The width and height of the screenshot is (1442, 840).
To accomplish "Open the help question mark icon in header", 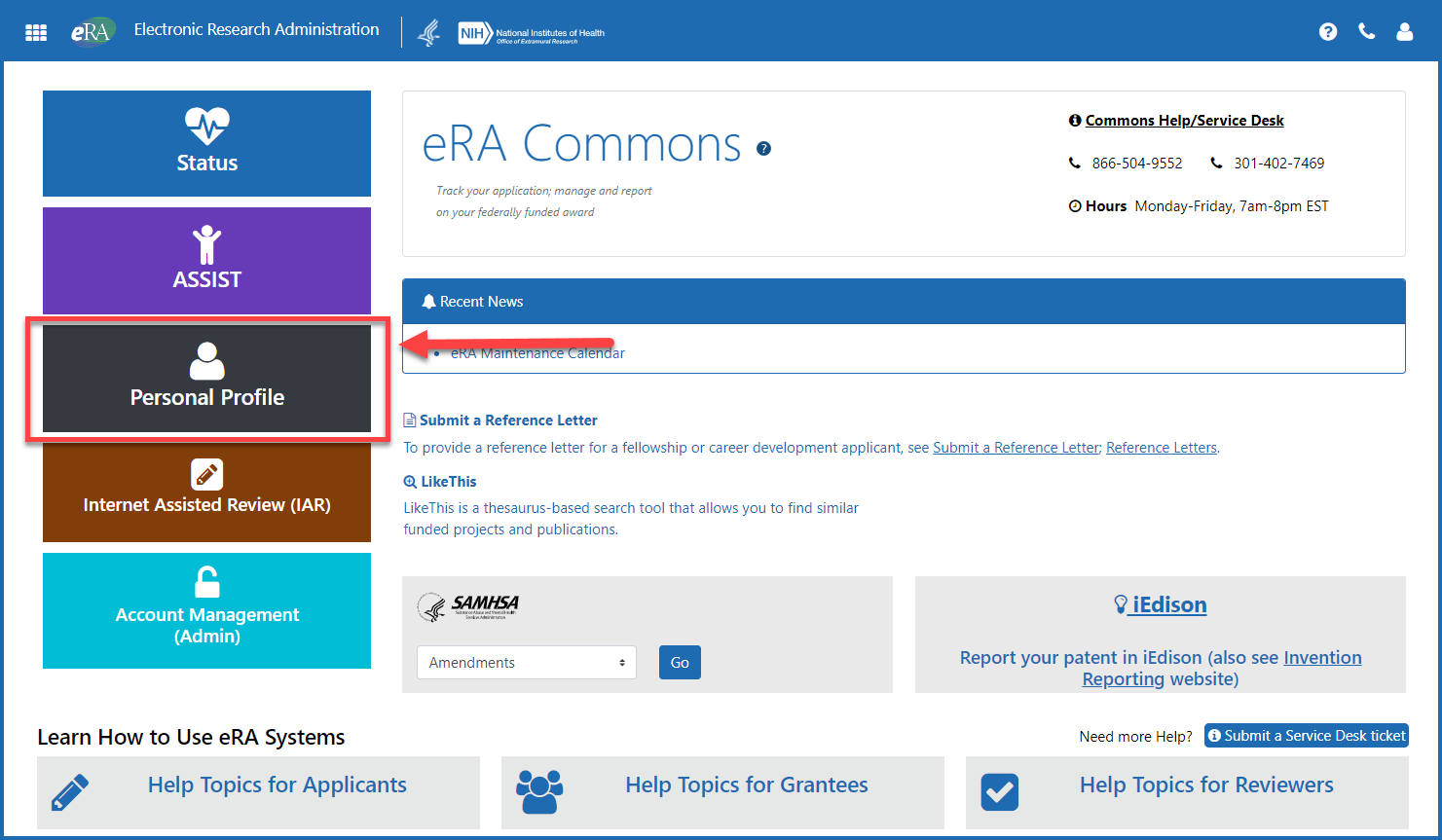I will pos(1328,31).
